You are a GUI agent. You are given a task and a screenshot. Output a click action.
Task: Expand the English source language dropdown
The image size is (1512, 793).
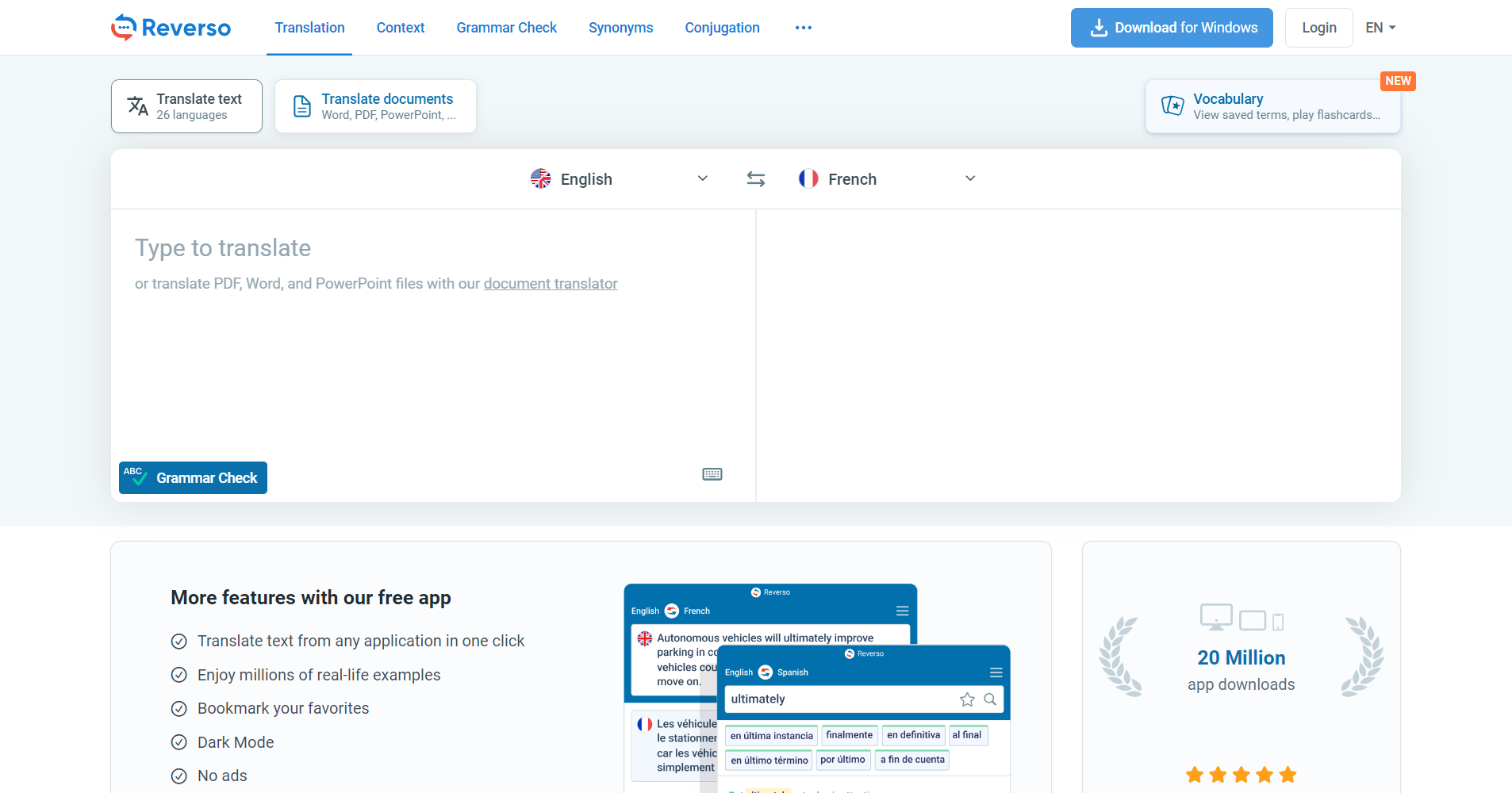point(702,178)
